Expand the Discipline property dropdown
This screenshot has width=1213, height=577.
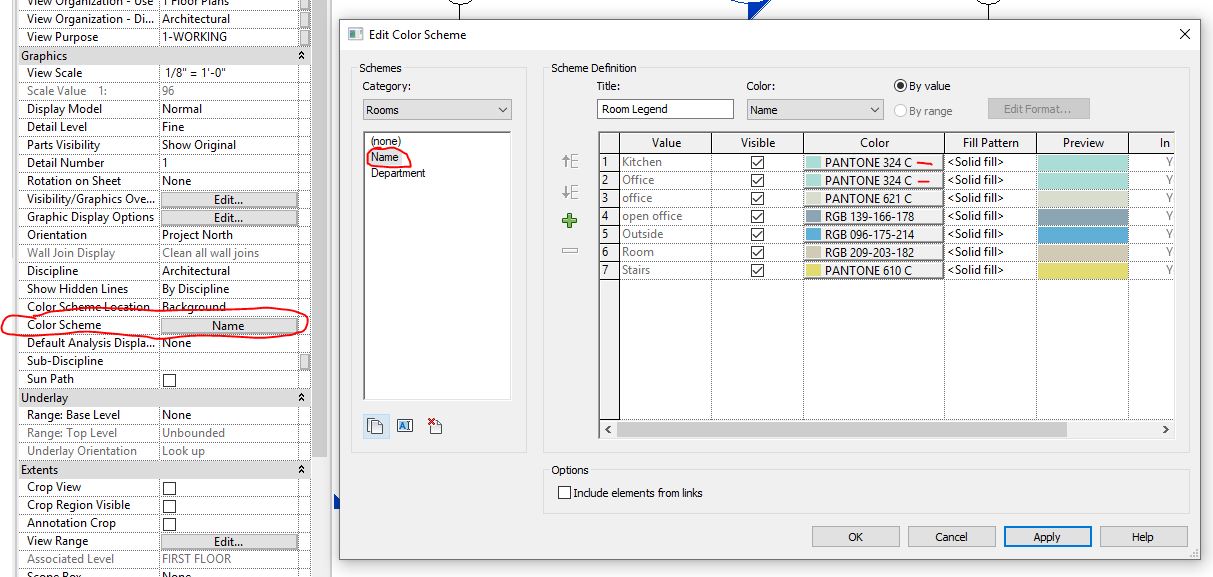pyautogui.click(x=232, y=270)
